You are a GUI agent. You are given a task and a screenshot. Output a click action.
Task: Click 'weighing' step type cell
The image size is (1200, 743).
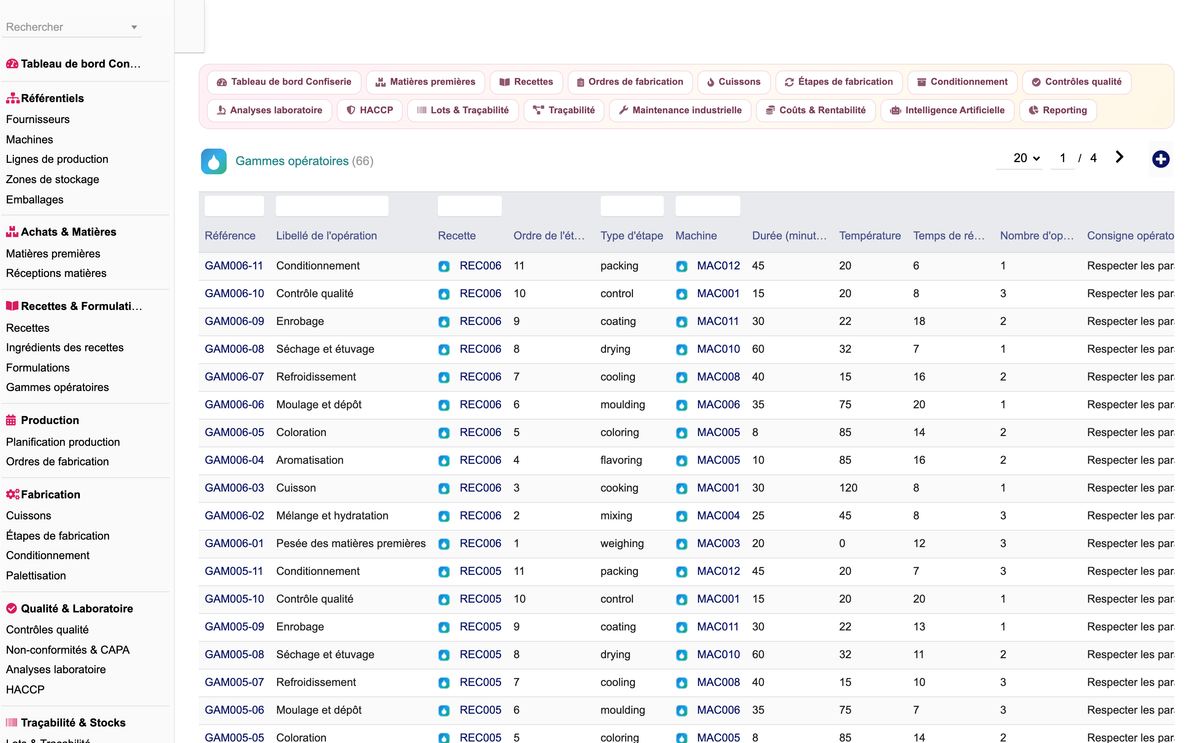tap(622, 544)
